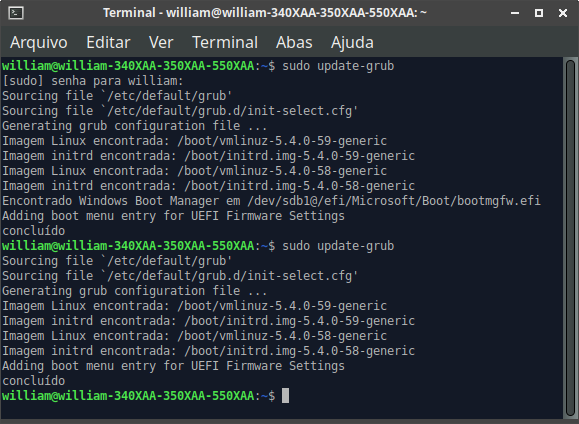Click last 'Adding boot menu entry' line
The image size is (579, 424).
pos(173,366)
